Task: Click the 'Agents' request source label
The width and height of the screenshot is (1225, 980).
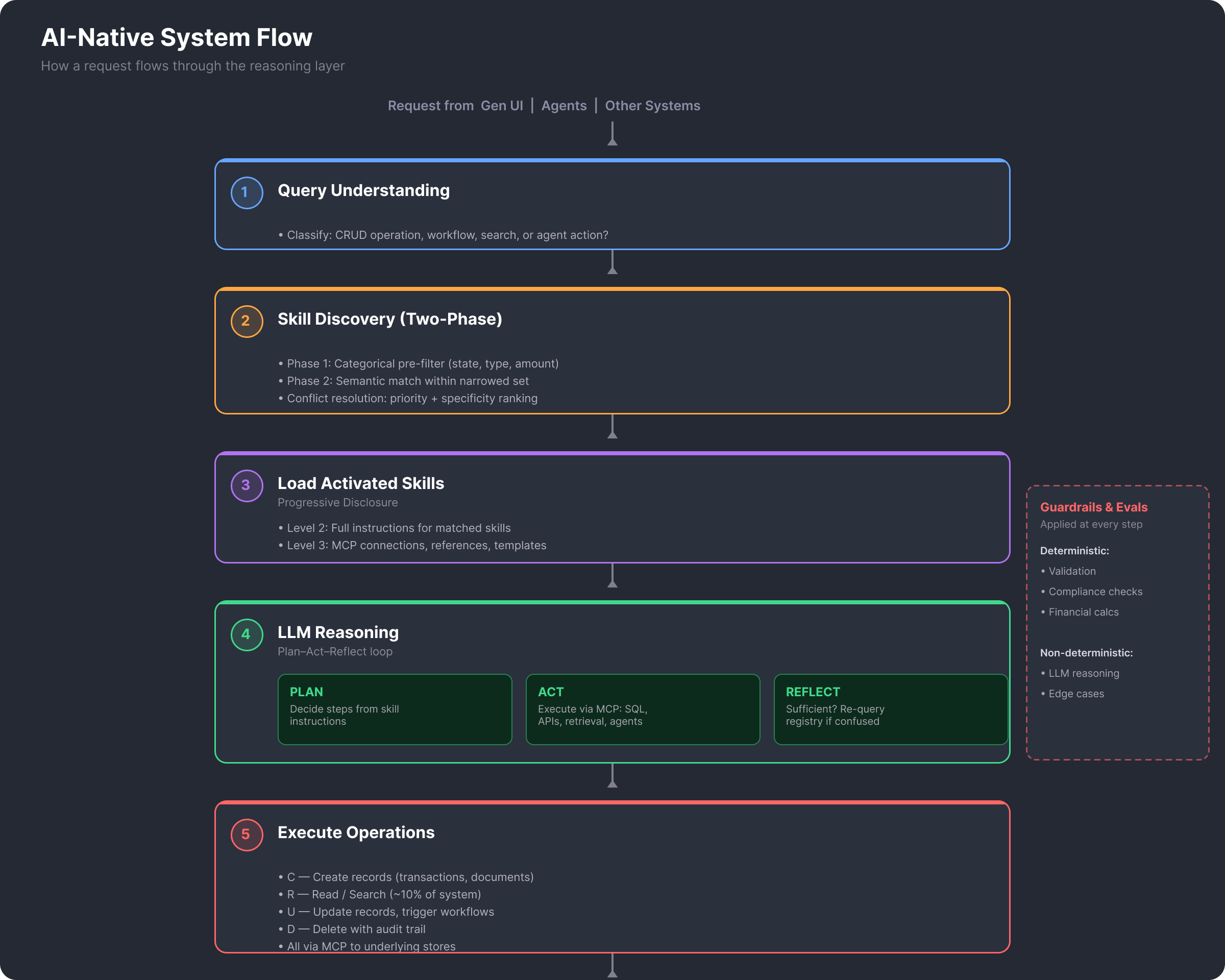Action: [x=563, y=106]
